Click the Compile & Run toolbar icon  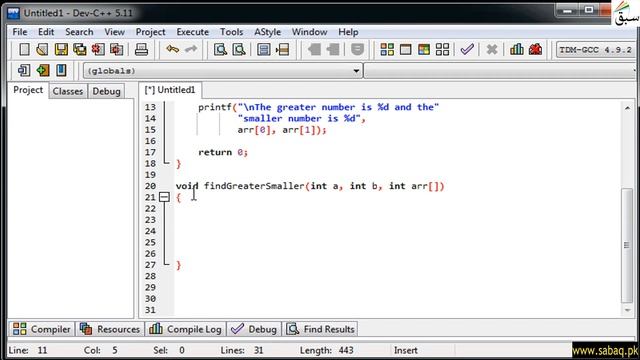pos(424,50)
